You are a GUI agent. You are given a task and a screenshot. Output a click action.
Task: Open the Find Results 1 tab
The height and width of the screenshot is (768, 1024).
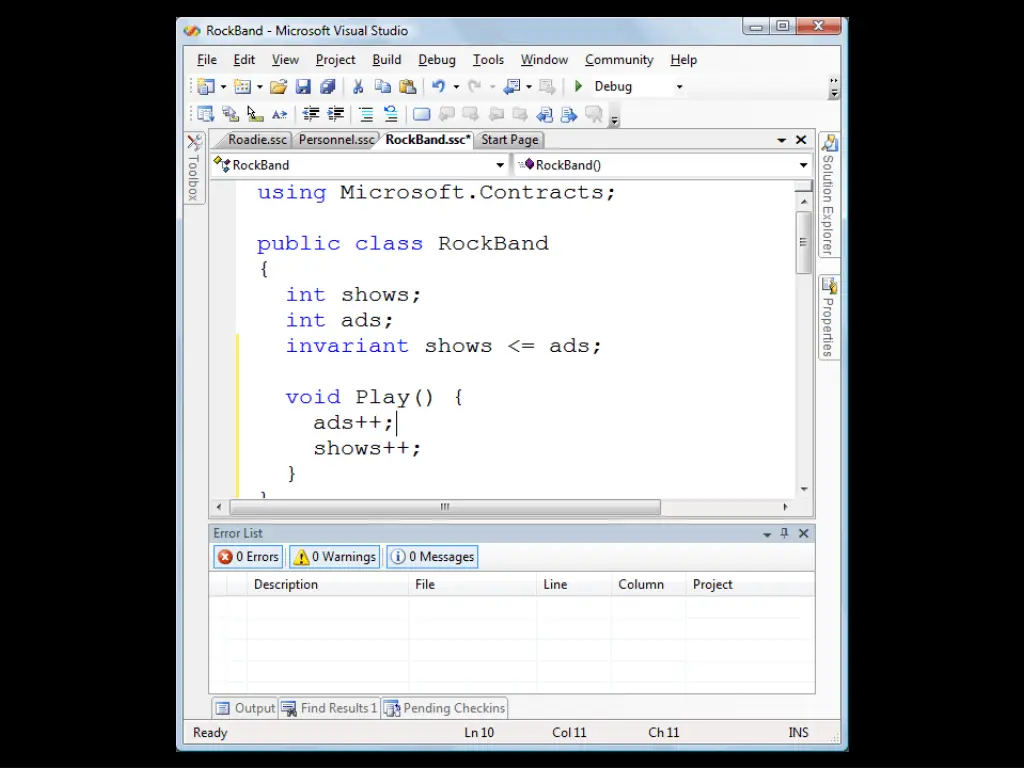tap(330, 708)
